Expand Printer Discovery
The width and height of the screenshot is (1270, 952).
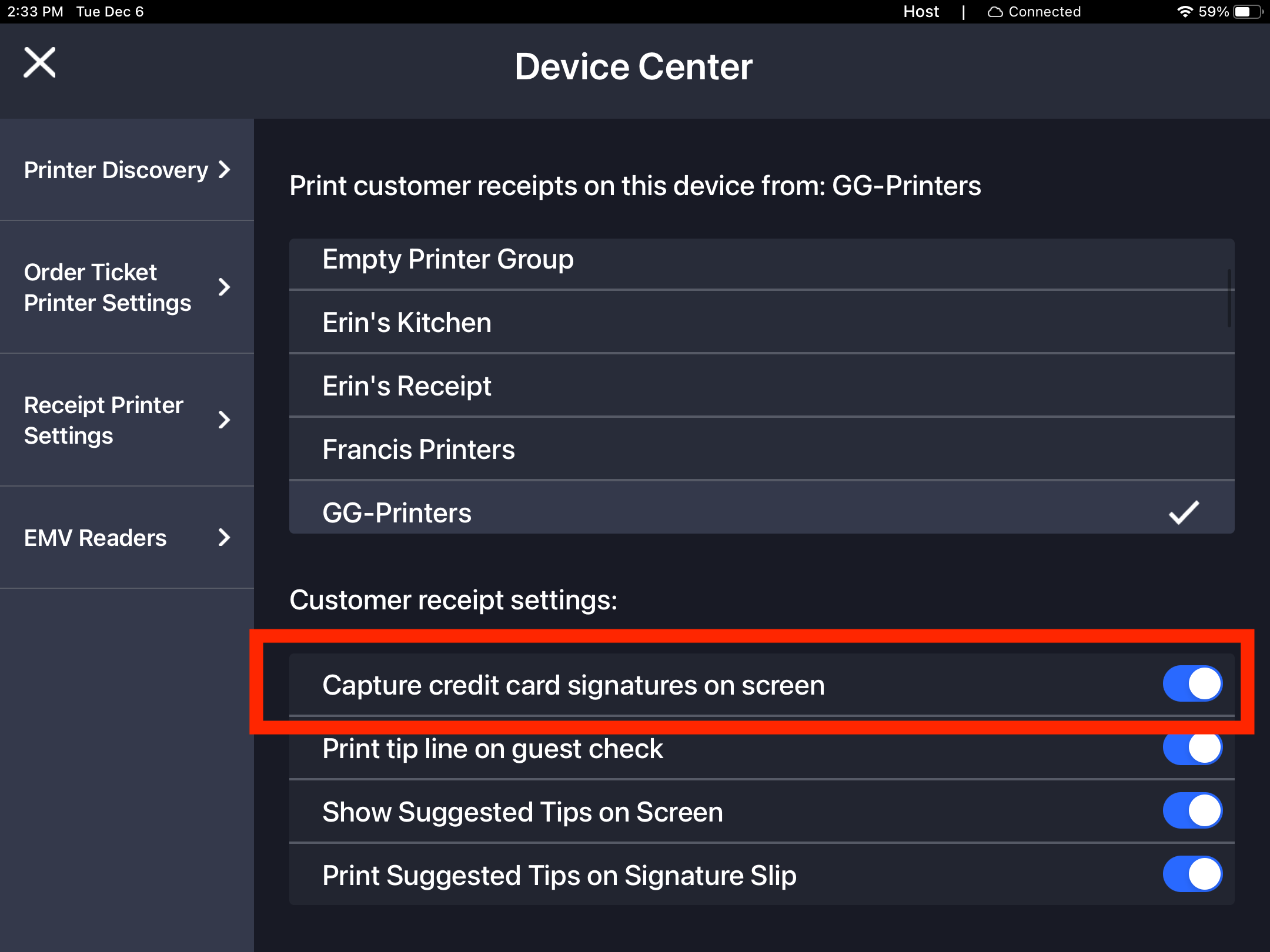(x=126, y=170)
